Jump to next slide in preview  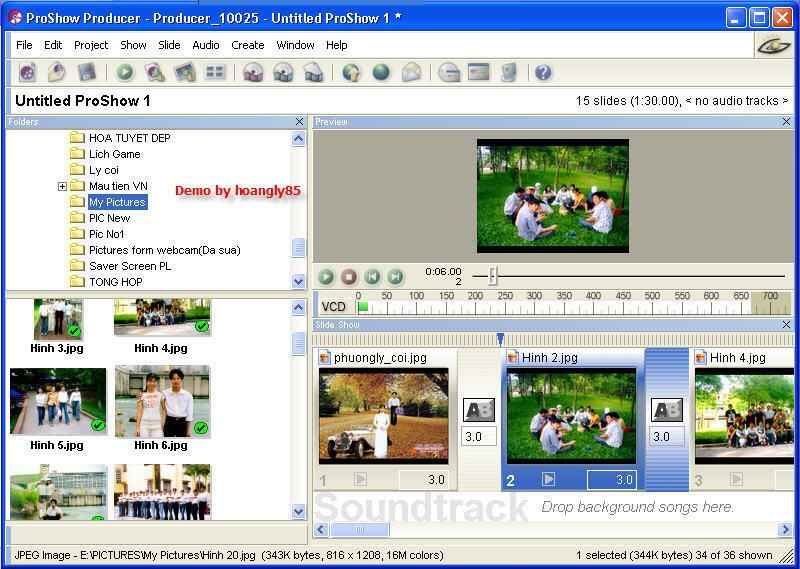395,277
